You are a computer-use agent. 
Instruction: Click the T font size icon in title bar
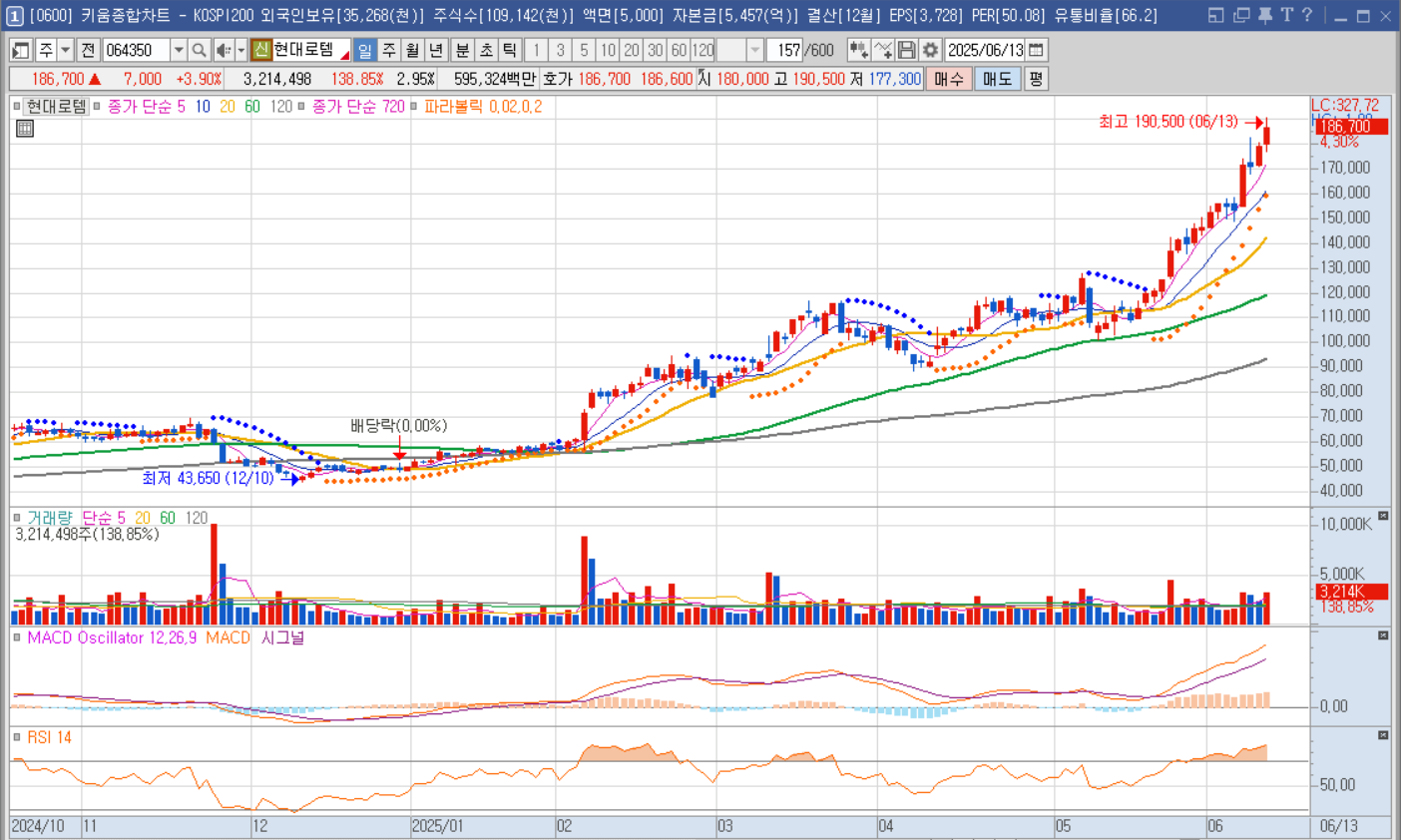coord(1286,15)
